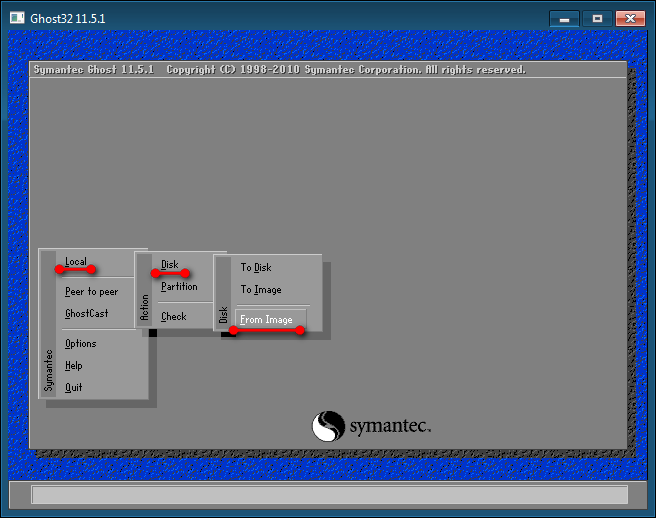Image resolution: width=656 pixels, height=518 pixels.
Task: Click the bottom status bar field
Action: 329,495
